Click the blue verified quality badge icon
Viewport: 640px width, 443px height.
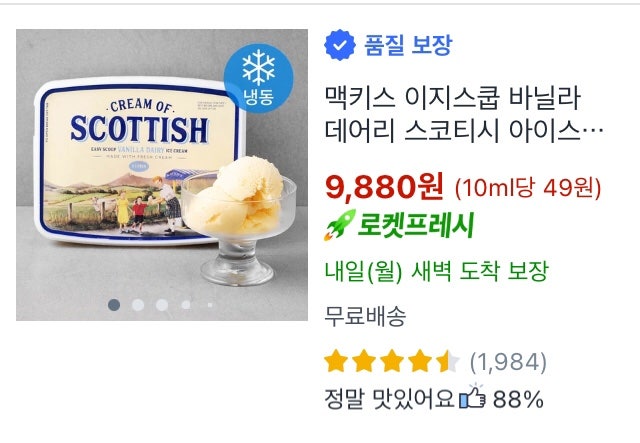point(340,45)
